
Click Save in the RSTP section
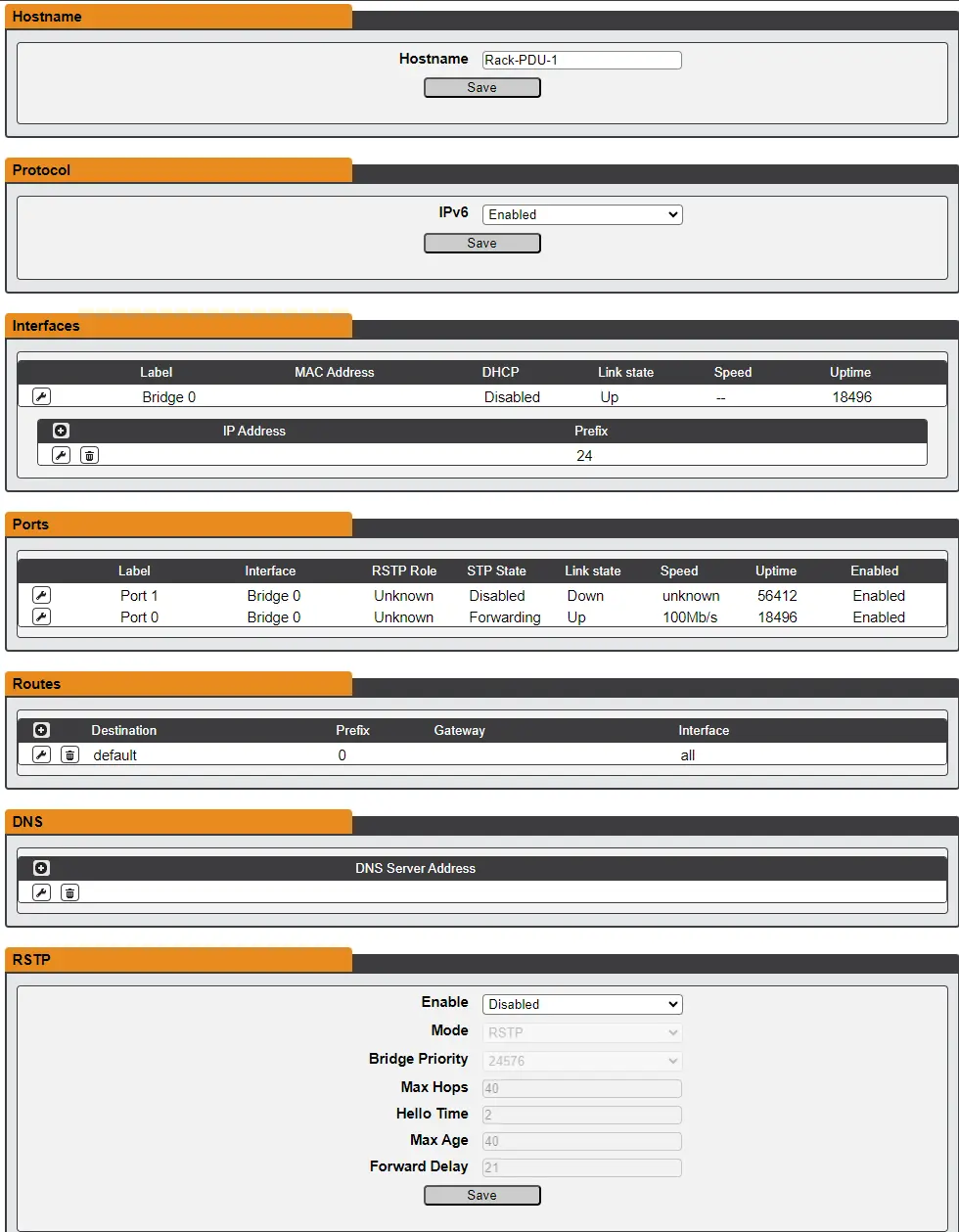tap(481, 1195)
